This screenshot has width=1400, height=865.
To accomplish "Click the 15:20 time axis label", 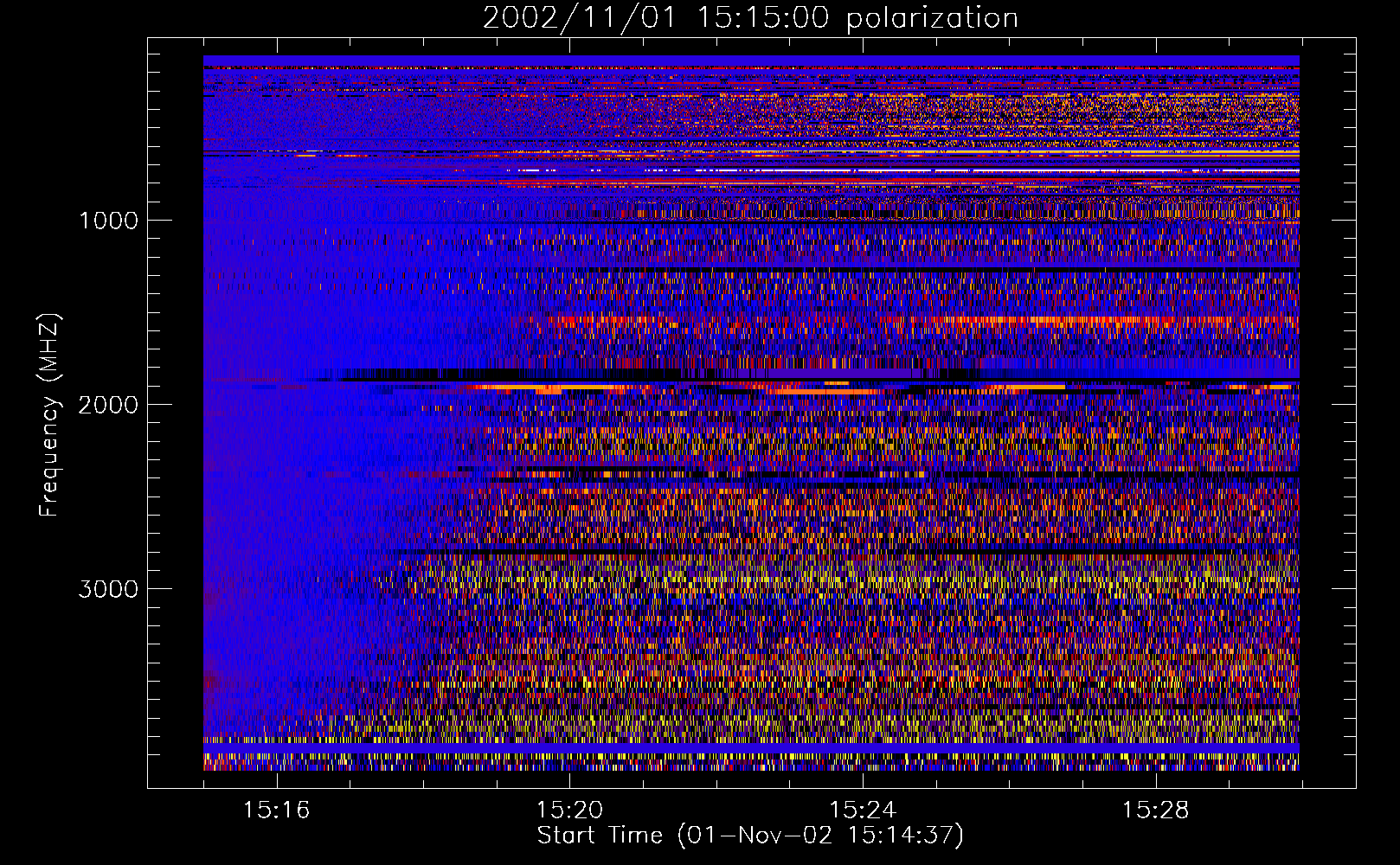I will [x=569, y=811].
